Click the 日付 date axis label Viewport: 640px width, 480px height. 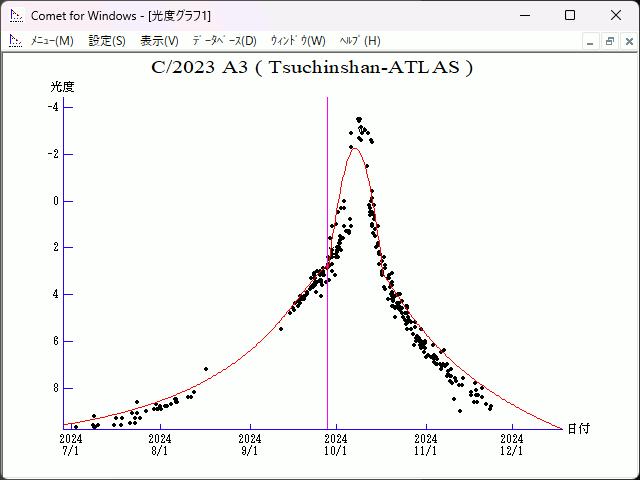point(578,428)
